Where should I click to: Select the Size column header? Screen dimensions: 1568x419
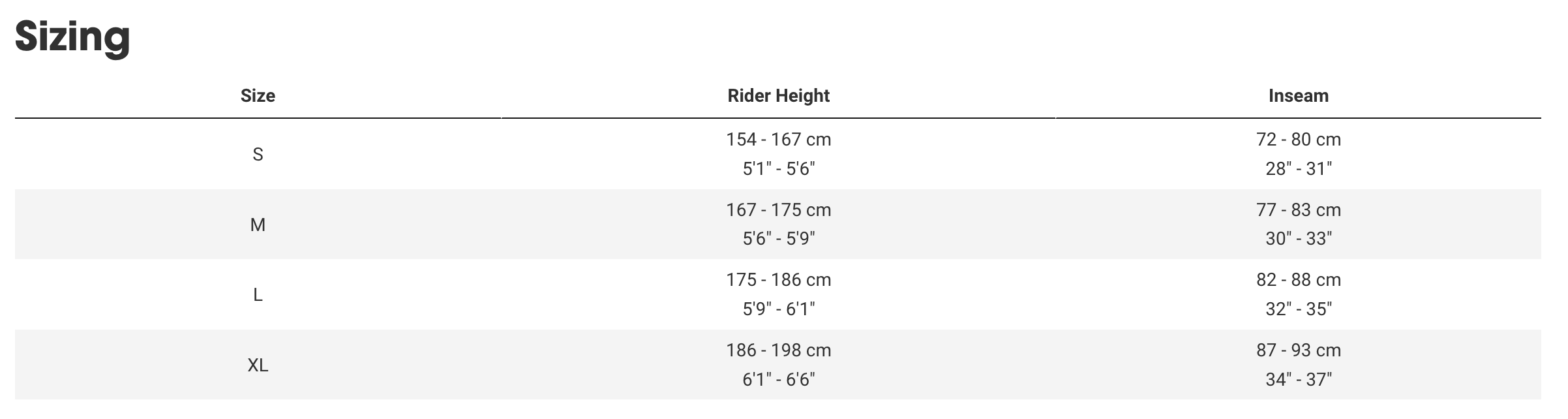click(258, 96)
